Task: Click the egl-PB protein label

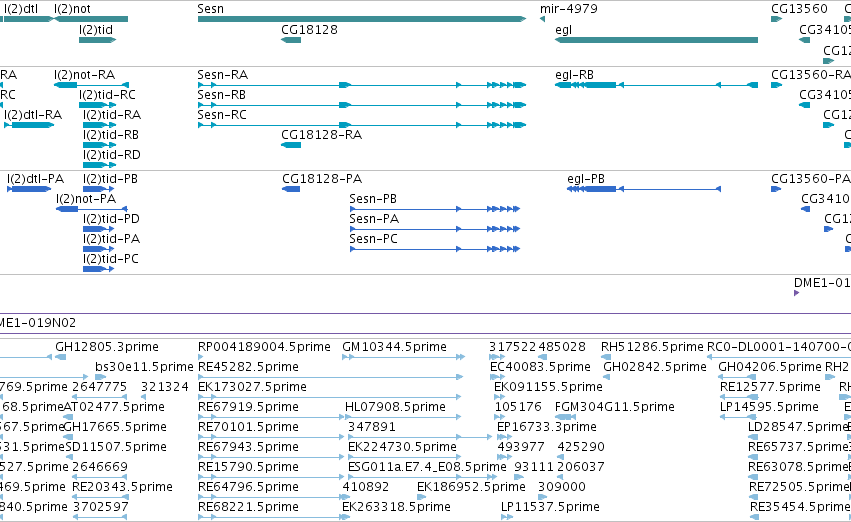Action: click(586, 179)
